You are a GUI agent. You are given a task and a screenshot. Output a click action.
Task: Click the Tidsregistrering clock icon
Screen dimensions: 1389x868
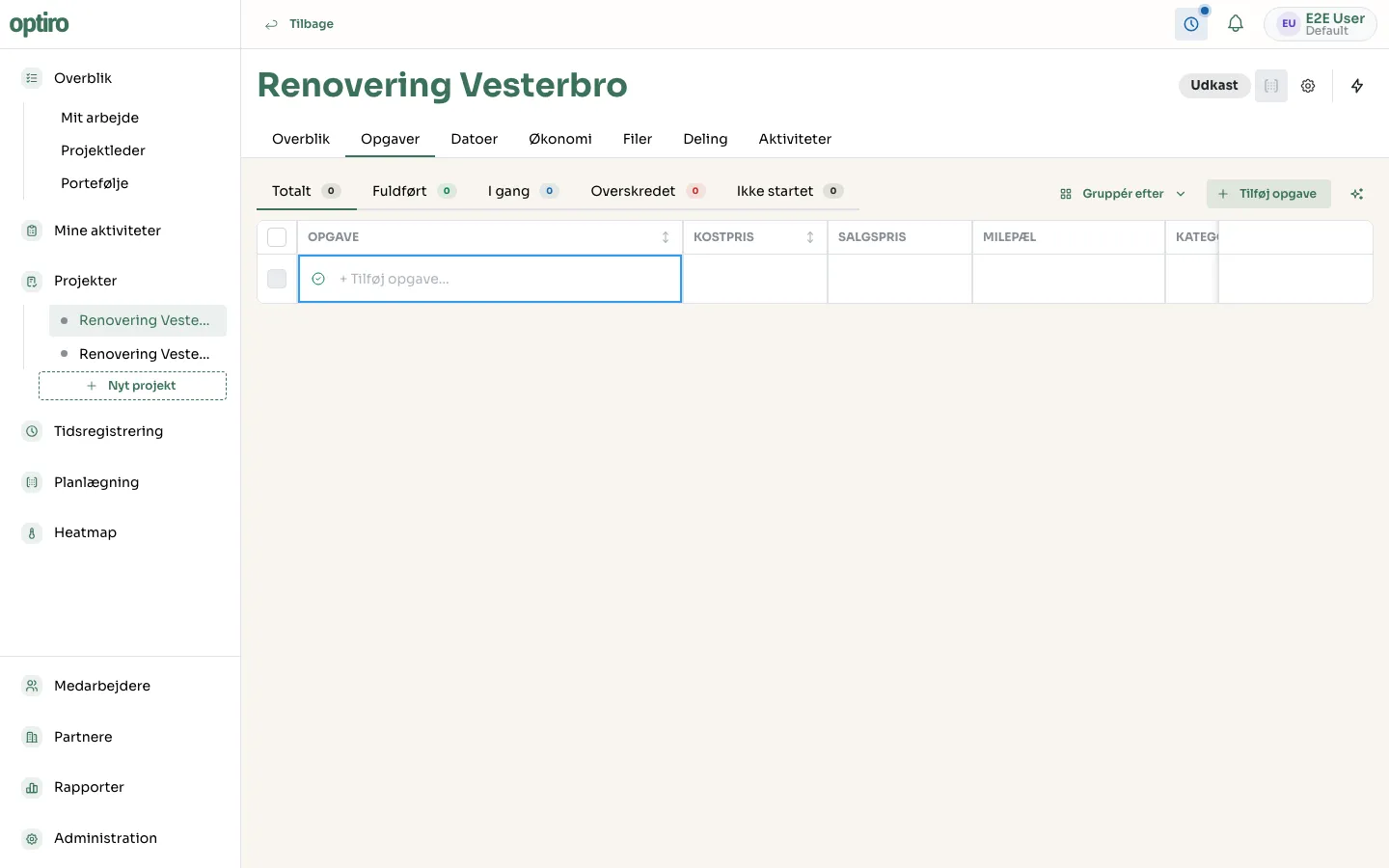32,431
